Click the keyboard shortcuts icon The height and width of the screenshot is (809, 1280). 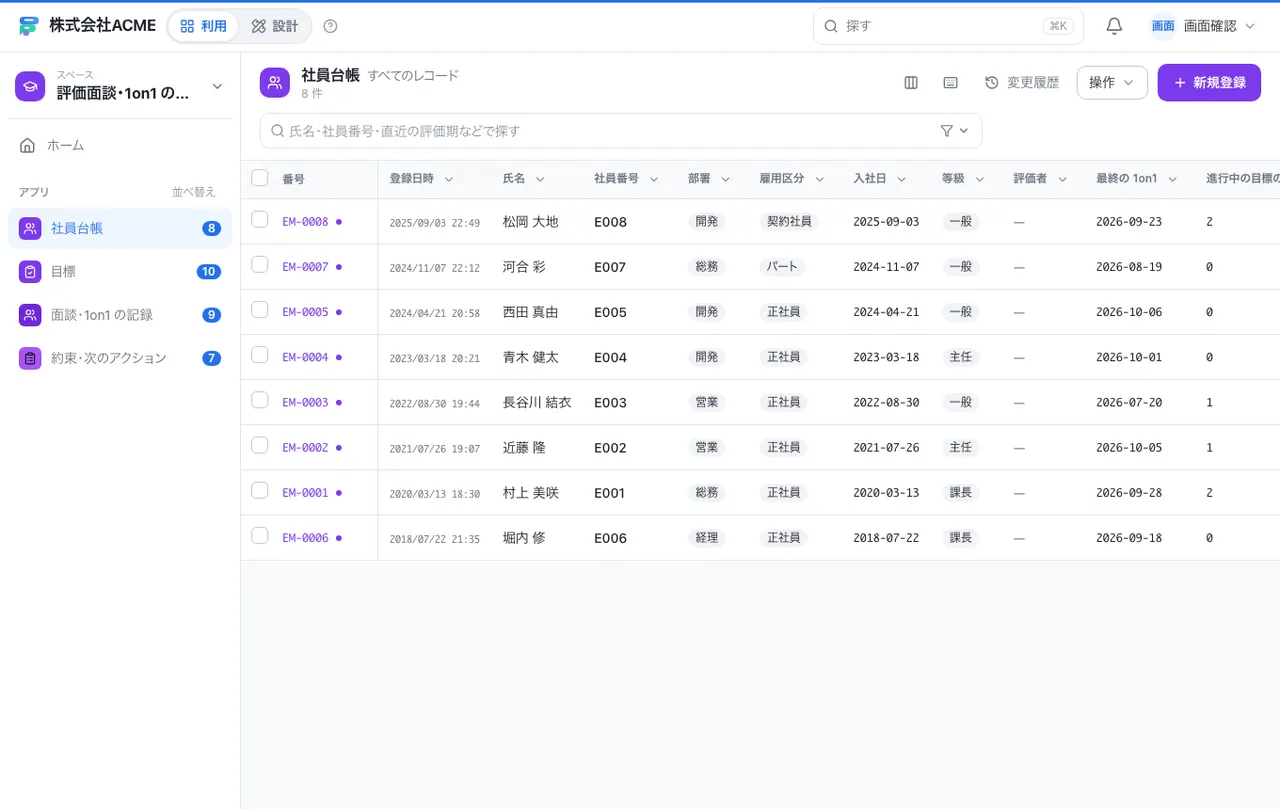[951, 83]
